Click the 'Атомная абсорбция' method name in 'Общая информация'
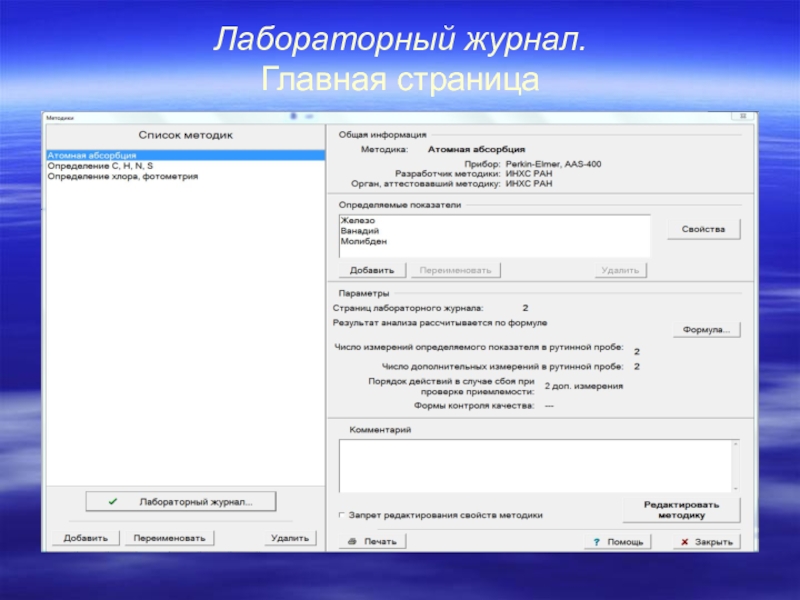800x600 pixels. coord(476,149)
